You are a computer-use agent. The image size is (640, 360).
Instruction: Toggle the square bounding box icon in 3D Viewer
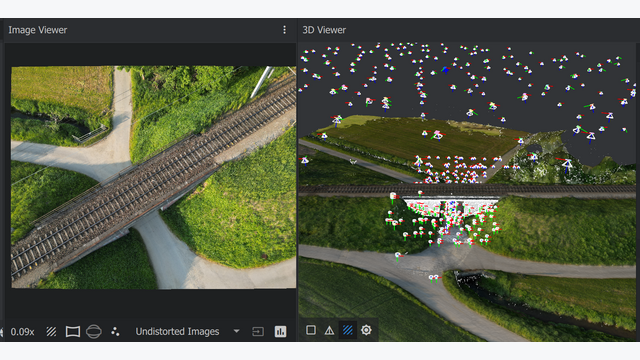[x=311, y=330]
